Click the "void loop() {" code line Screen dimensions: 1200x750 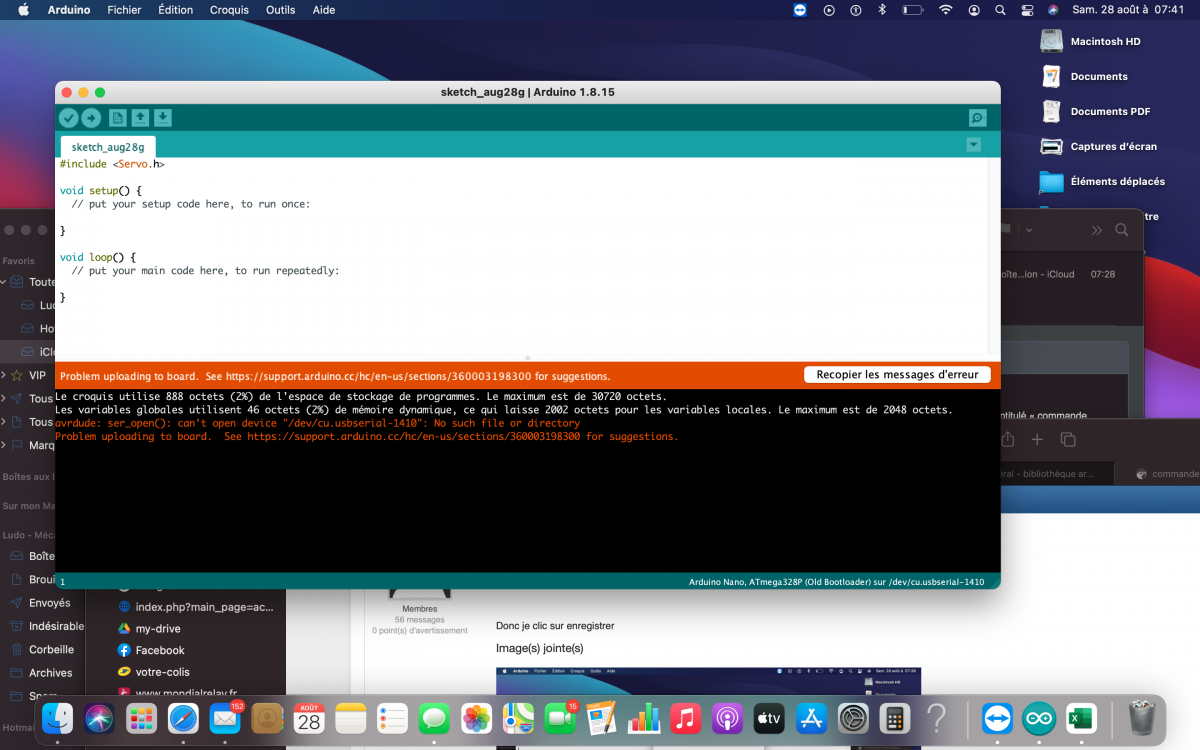(x=97, y=257)
